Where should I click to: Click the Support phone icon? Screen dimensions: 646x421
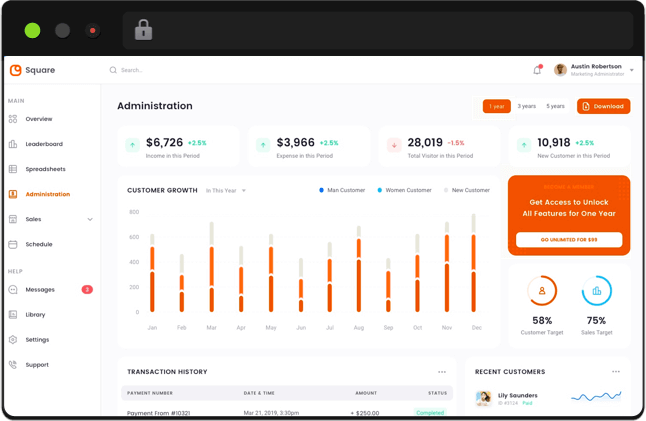pos(13,365)
